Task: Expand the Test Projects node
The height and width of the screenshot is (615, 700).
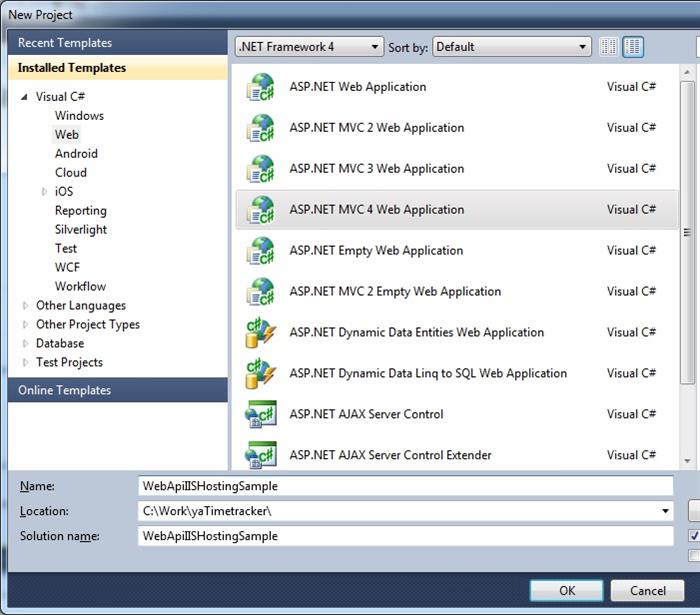Action: tap(25, 362)
